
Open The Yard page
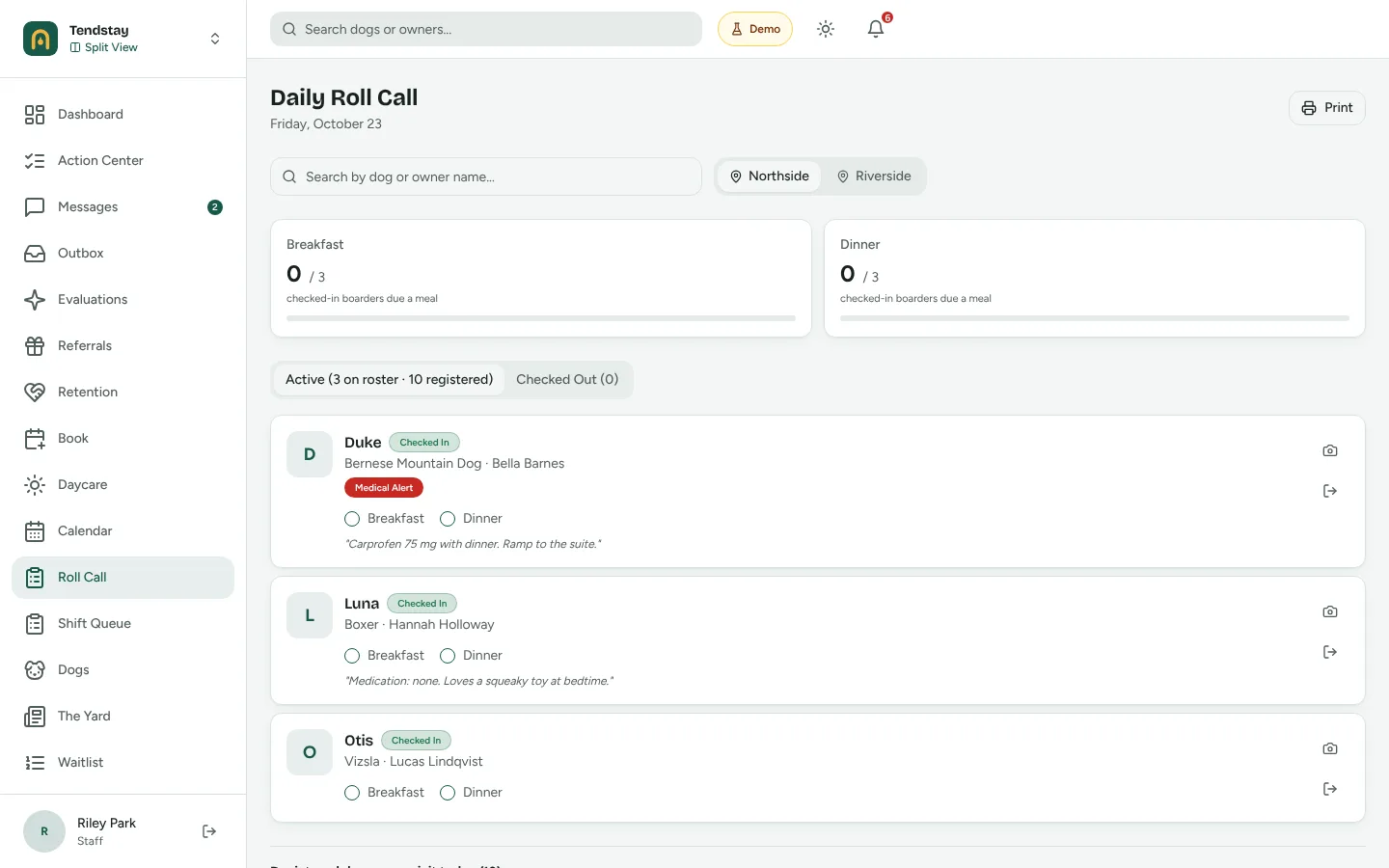click(x=123, y=717)
